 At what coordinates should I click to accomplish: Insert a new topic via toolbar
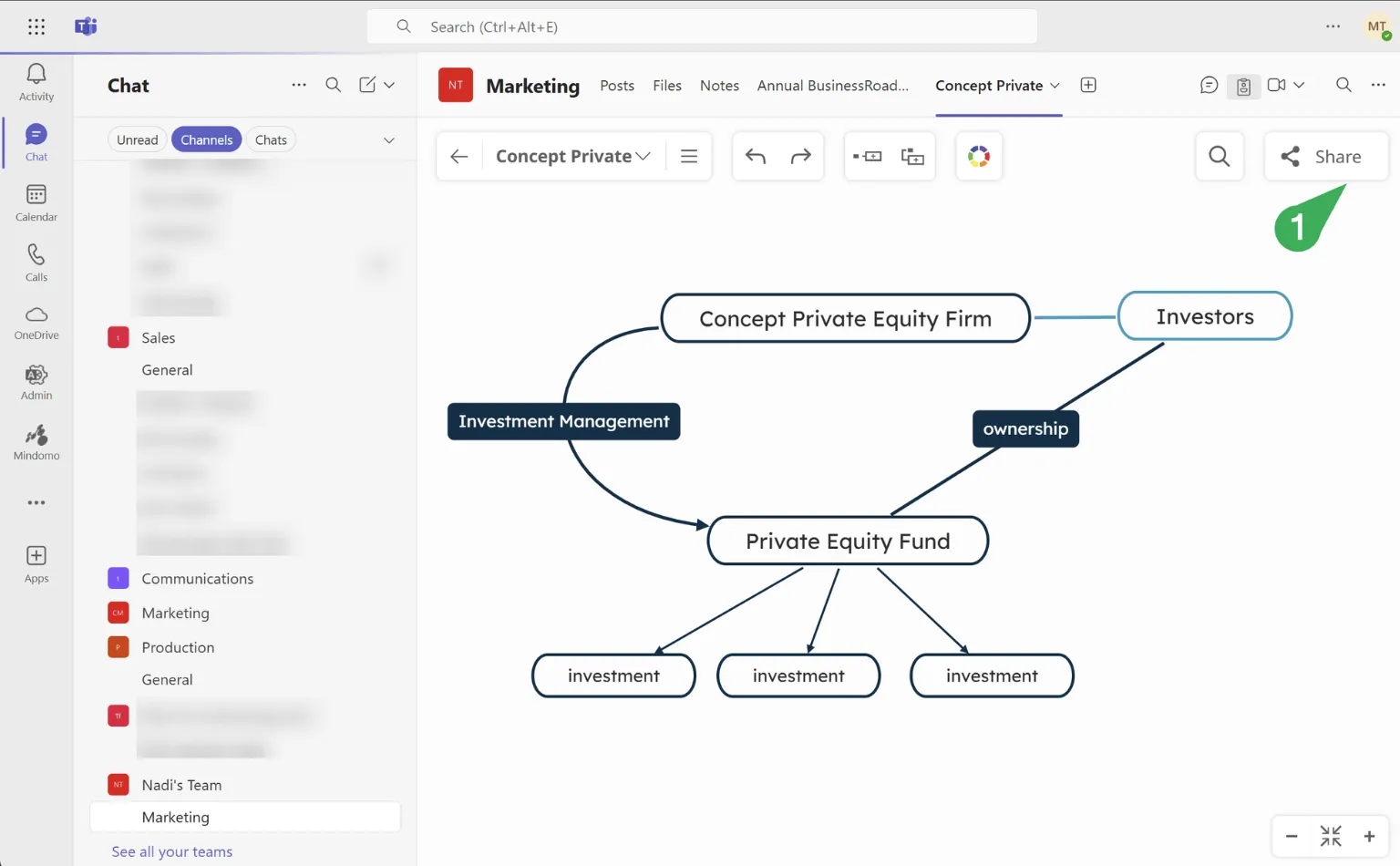pos(867,157)
